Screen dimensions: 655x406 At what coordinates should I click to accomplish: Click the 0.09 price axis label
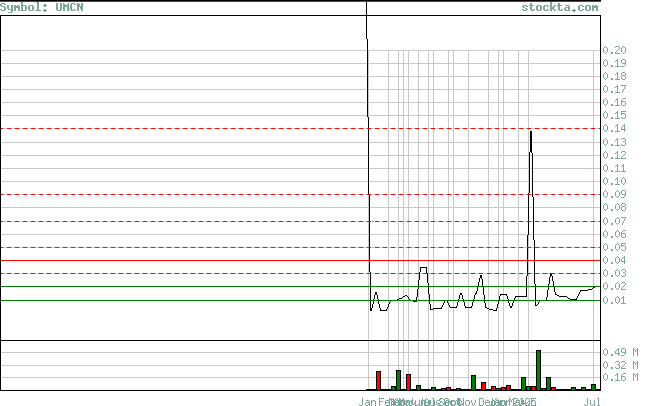coord(614,194)
